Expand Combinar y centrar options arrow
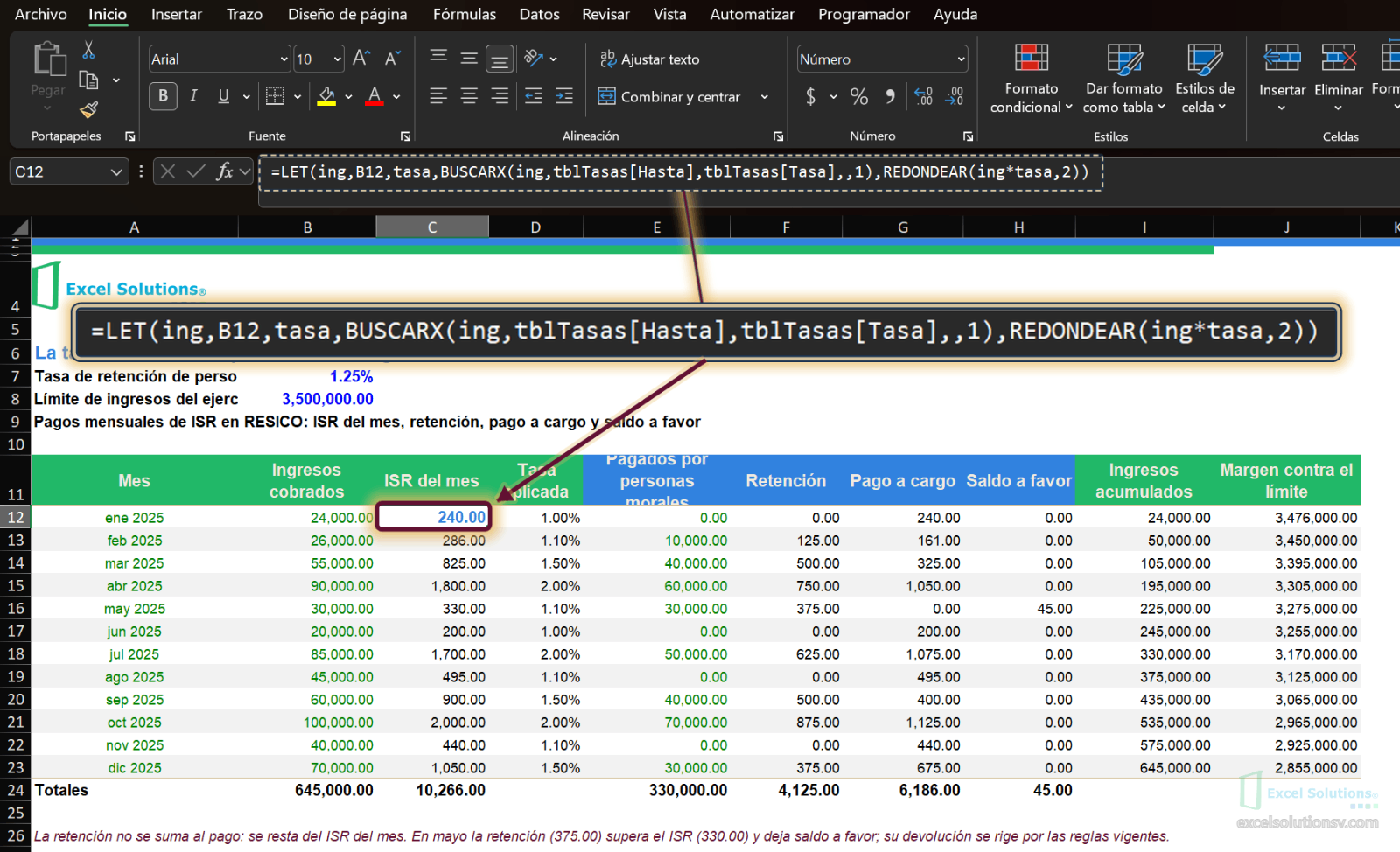Screen dimensions: 1400x852 pyautogui.click(x=764, y=96)
